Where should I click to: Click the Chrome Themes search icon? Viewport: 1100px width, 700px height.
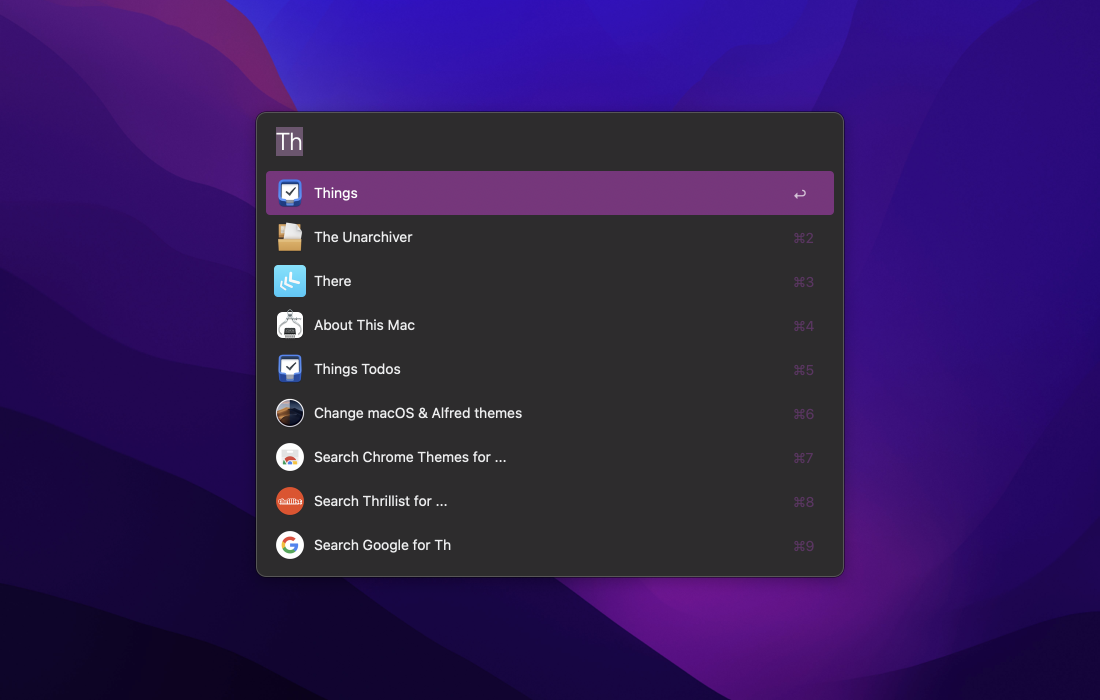pos(290,457)
